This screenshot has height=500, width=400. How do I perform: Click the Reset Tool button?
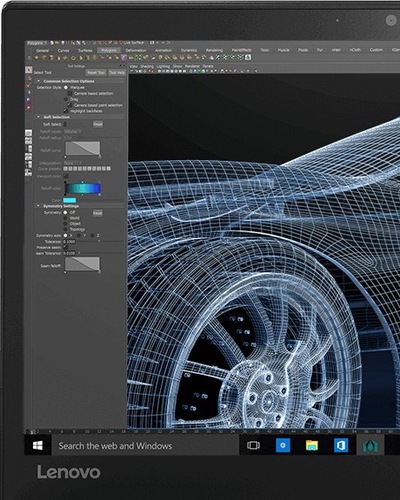coord(96,72)
